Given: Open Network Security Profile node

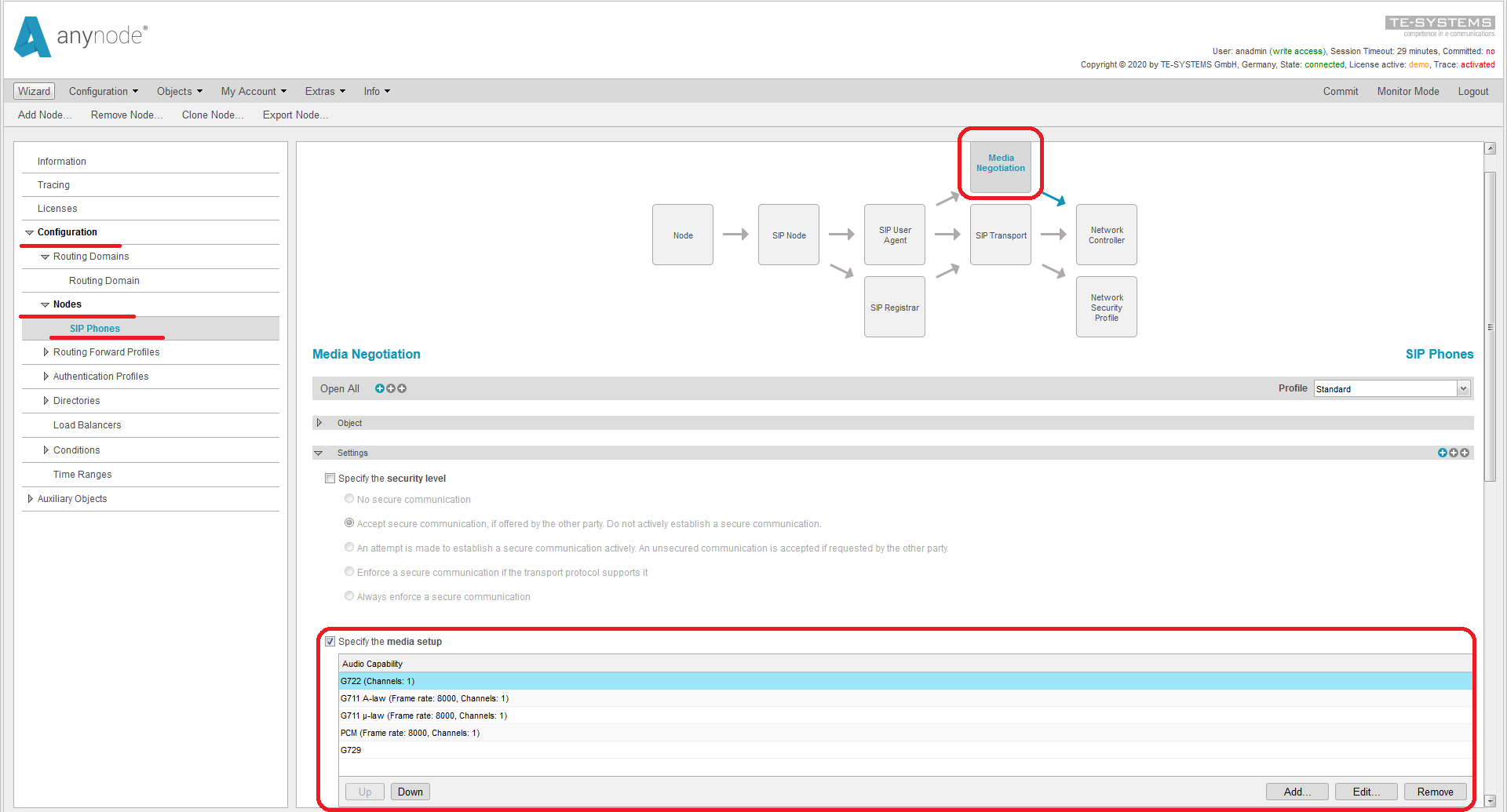Looking at the screenshot, I should pos(1106,308).
